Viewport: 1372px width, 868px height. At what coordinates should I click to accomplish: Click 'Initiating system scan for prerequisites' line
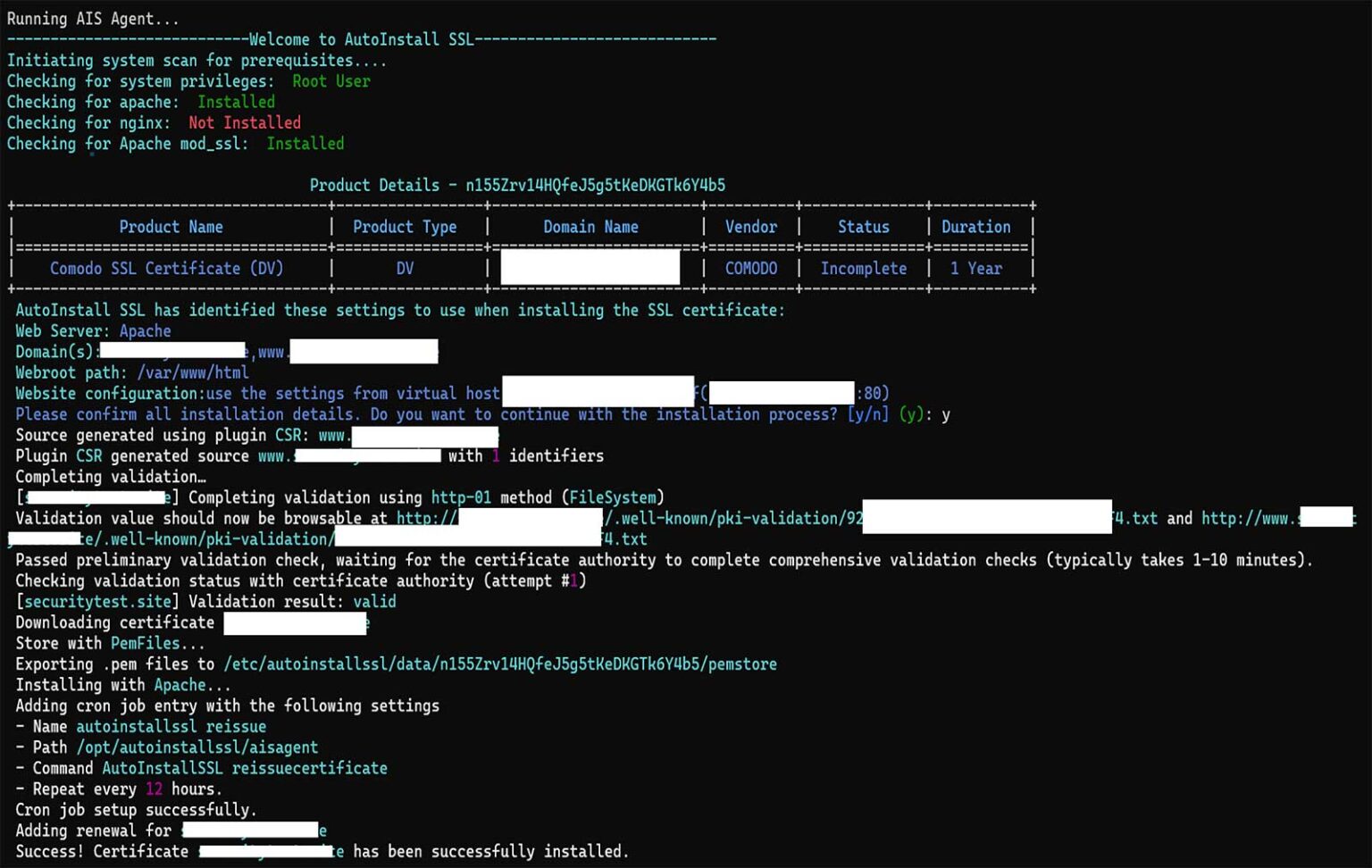(197, 61)
